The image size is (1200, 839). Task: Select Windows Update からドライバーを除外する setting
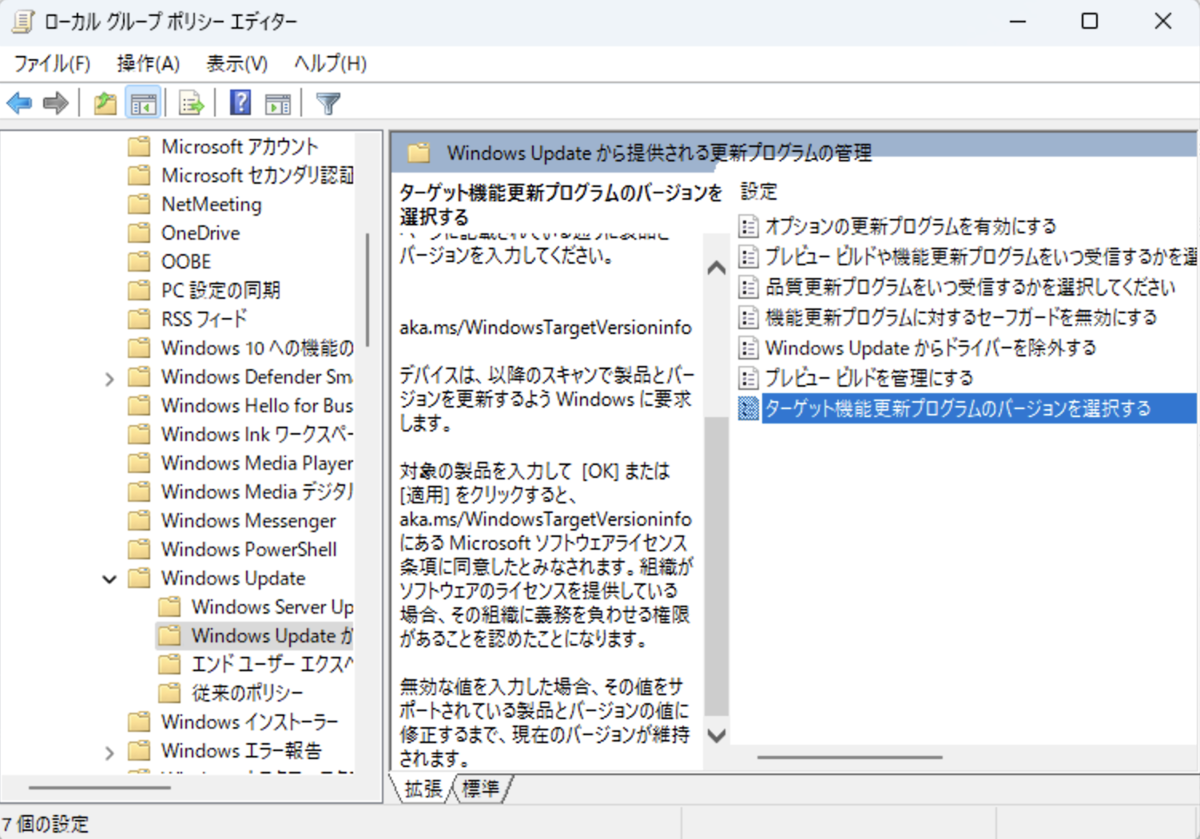pos(931,348)
